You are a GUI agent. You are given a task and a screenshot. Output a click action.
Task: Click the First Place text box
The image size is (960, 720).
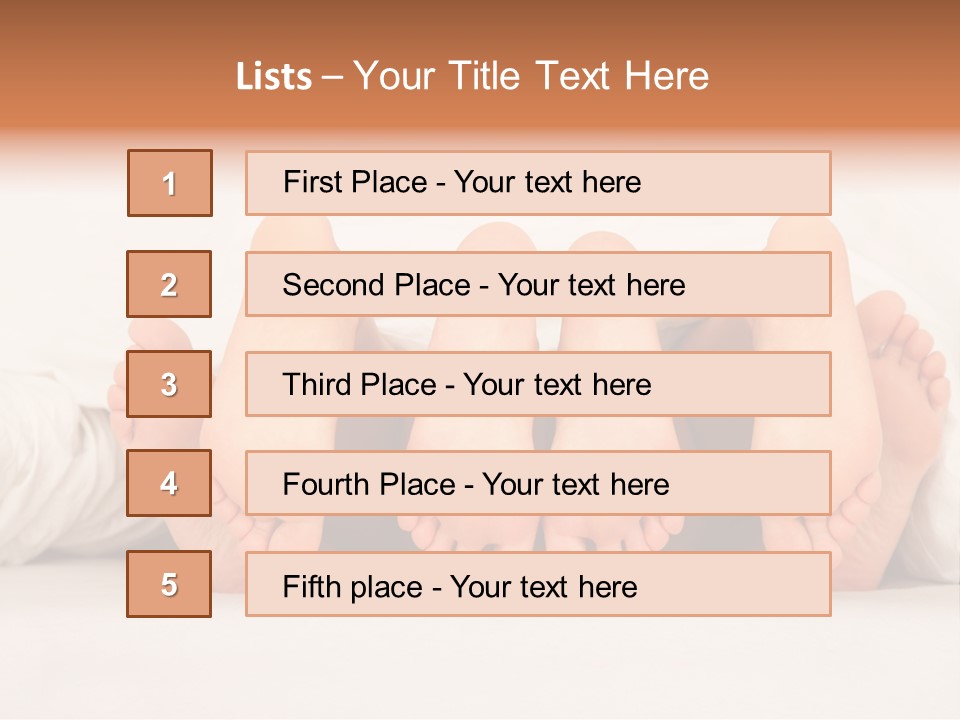(538, 183)
